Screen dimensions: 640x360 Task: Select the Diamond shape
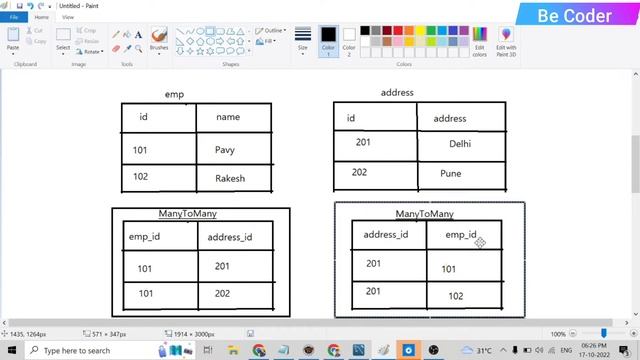point(190,41)
